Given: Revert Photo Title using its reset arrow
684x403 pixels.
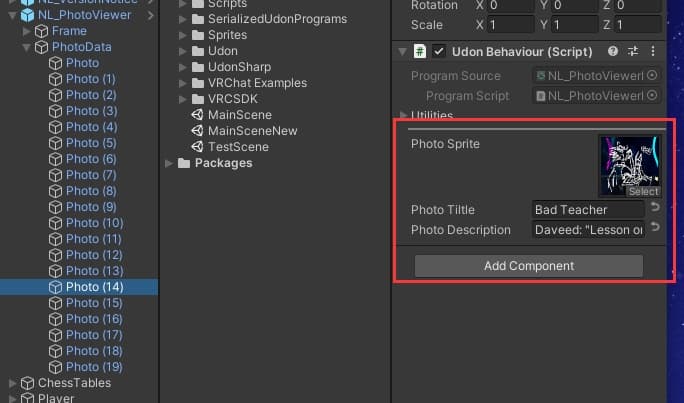Looking at the screenshot, I should [655, 208].
